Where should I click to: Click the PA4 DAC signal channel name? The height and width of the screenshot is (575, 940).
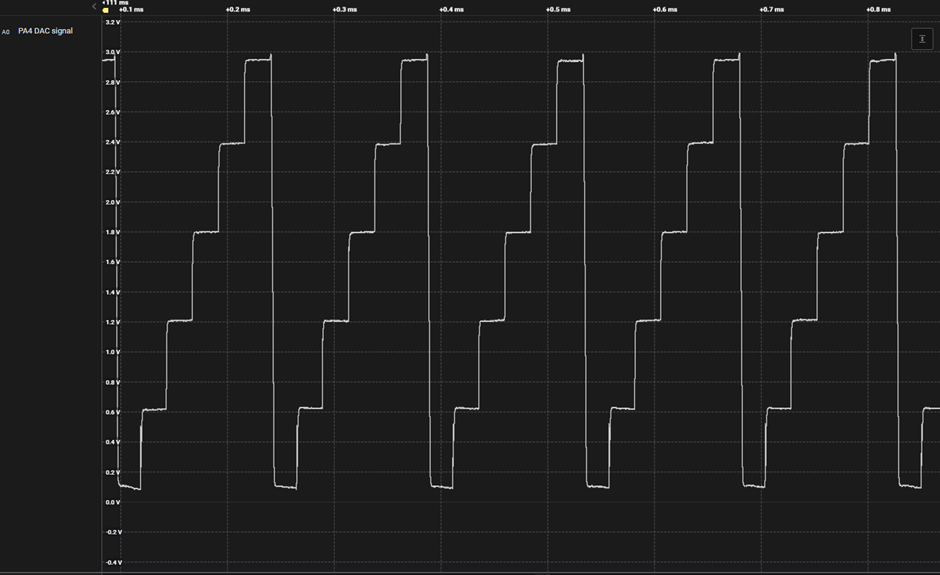(x=46, y=31)
